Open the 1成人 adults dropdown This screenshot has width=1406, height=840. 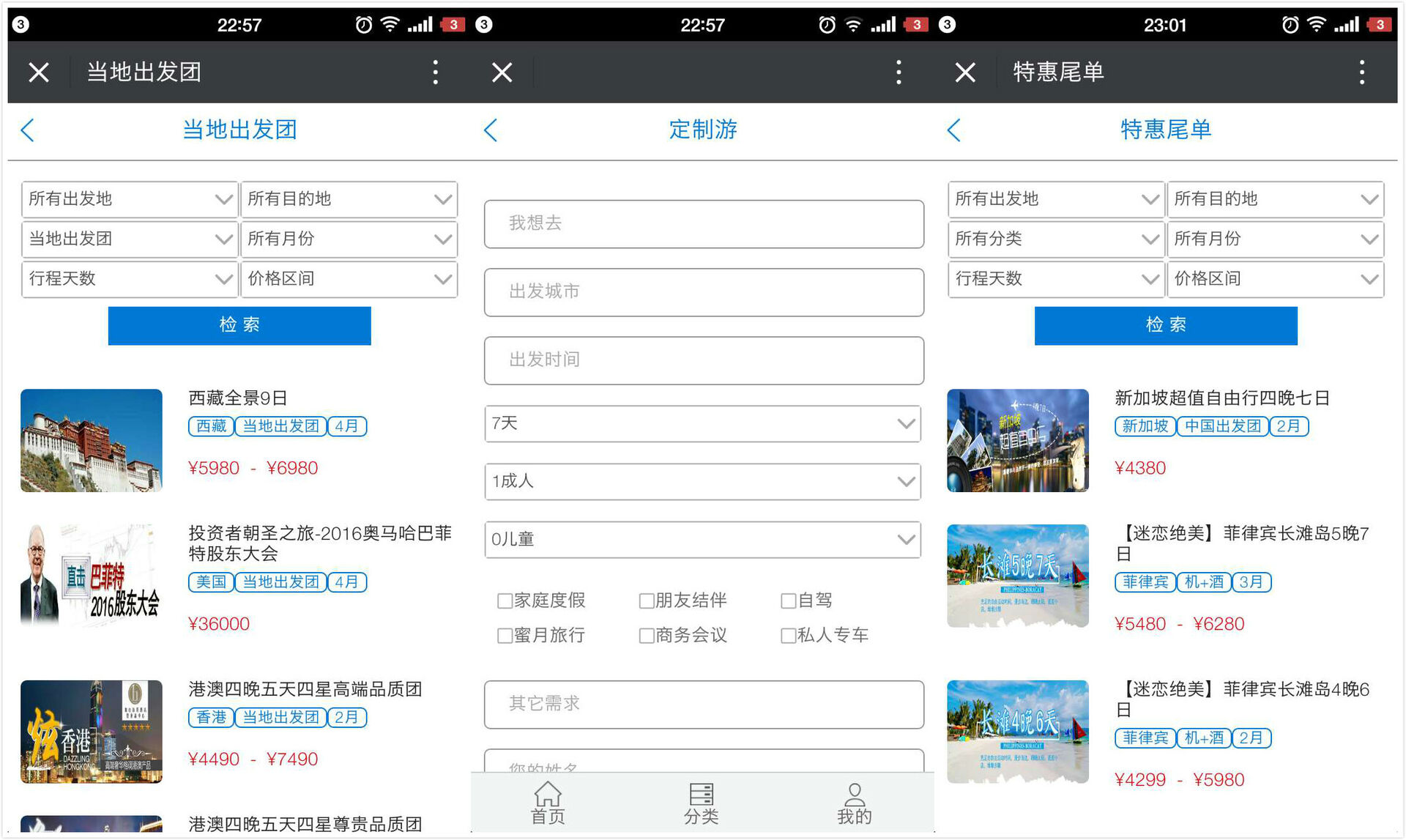(x=702, y=482)
